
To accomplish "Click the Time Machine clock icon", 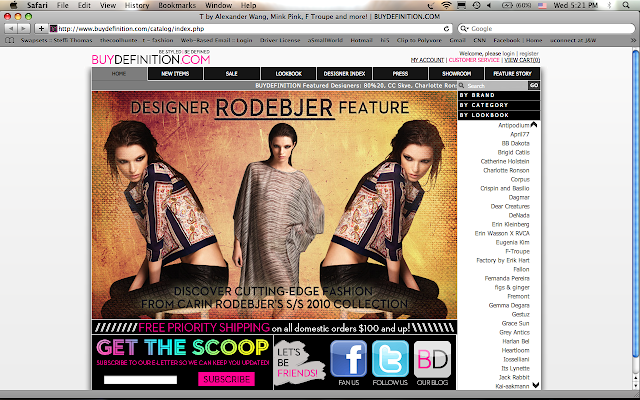I will (476, 5).
